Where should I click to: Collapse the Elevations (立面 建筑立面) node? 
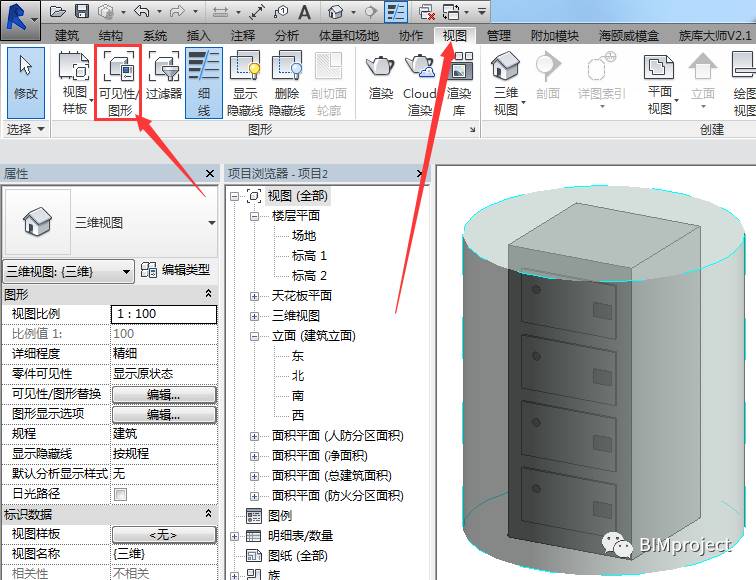tap(254, 336)
